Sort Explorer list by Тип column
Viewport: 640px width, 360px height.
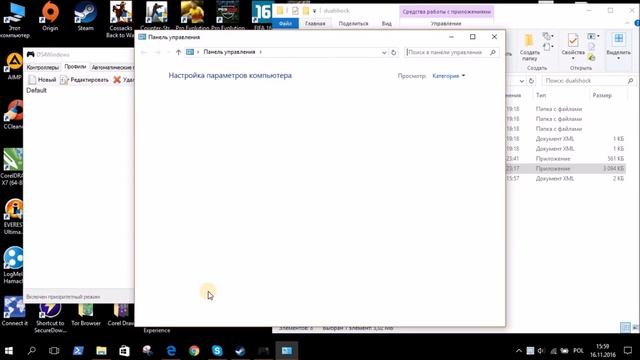[541, 95]
